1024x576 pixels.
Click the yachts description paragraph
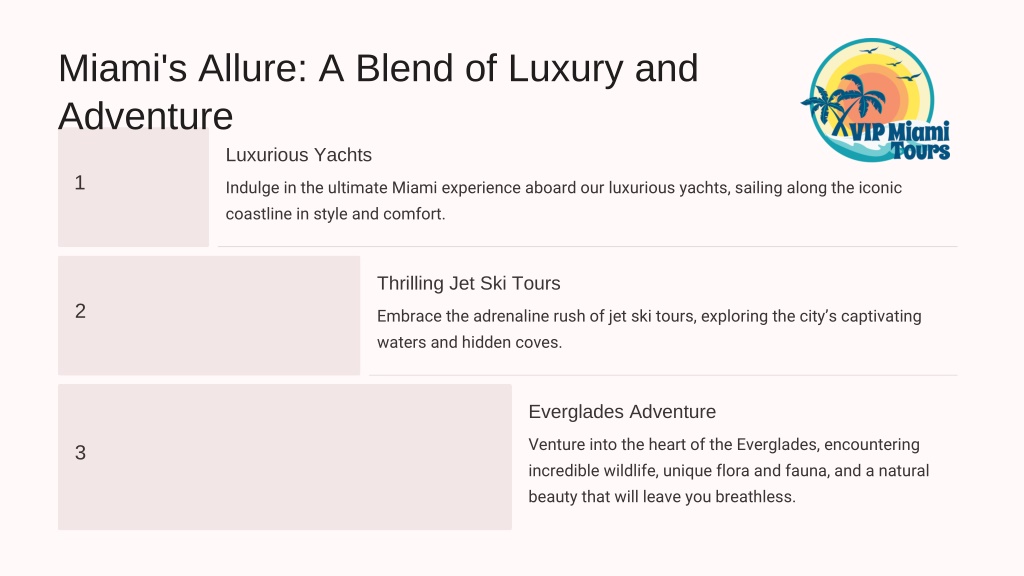[x=564, y=200]
